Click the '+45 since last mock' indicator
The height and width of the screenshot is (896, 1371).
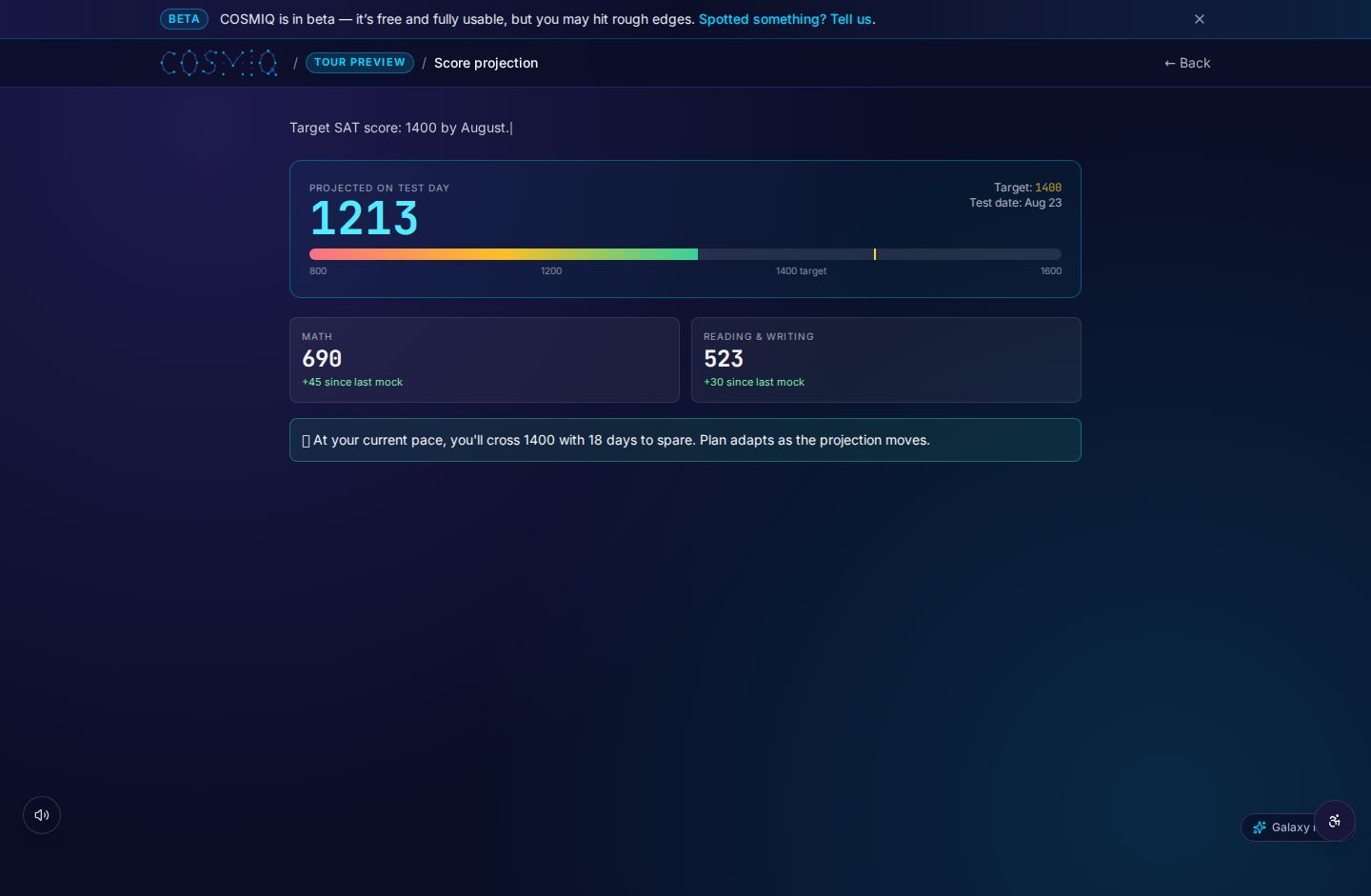352,382
